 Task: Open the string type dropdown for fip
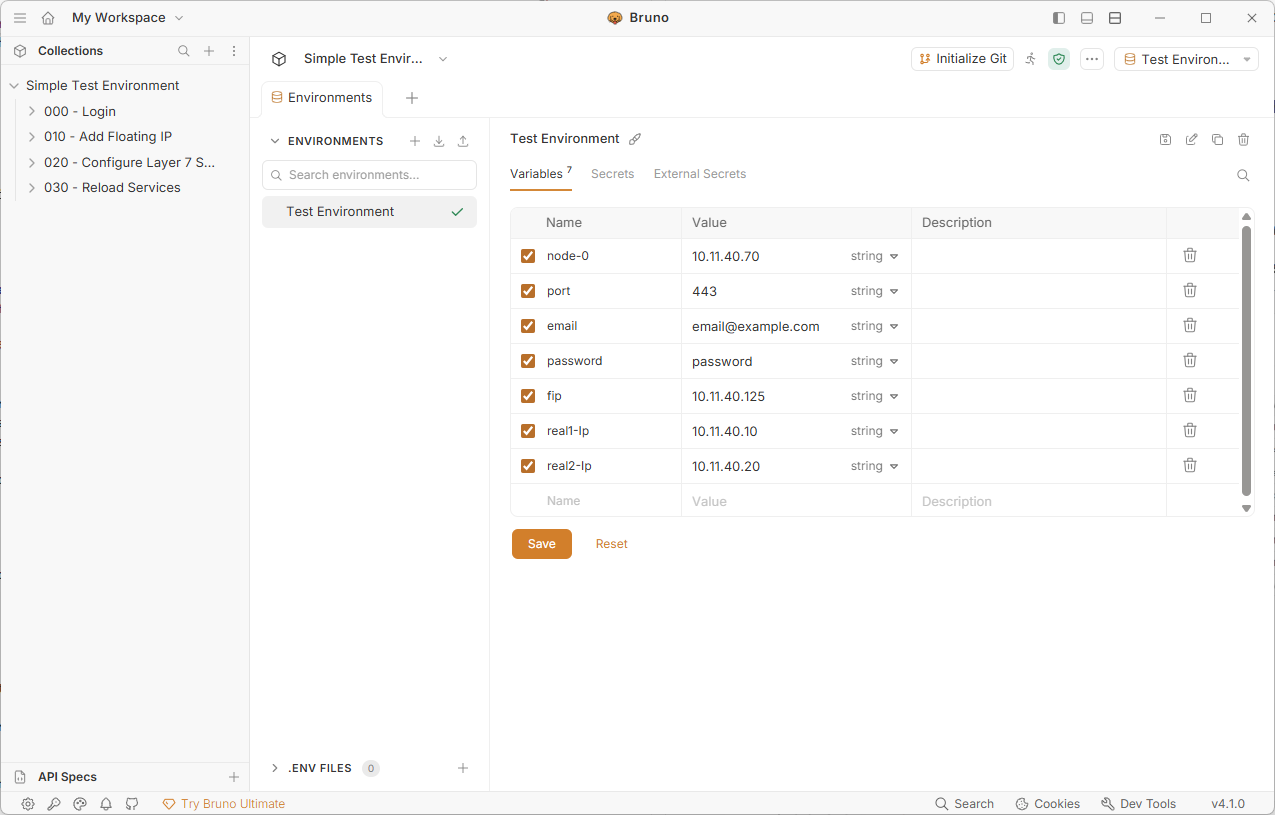point(875,396)
